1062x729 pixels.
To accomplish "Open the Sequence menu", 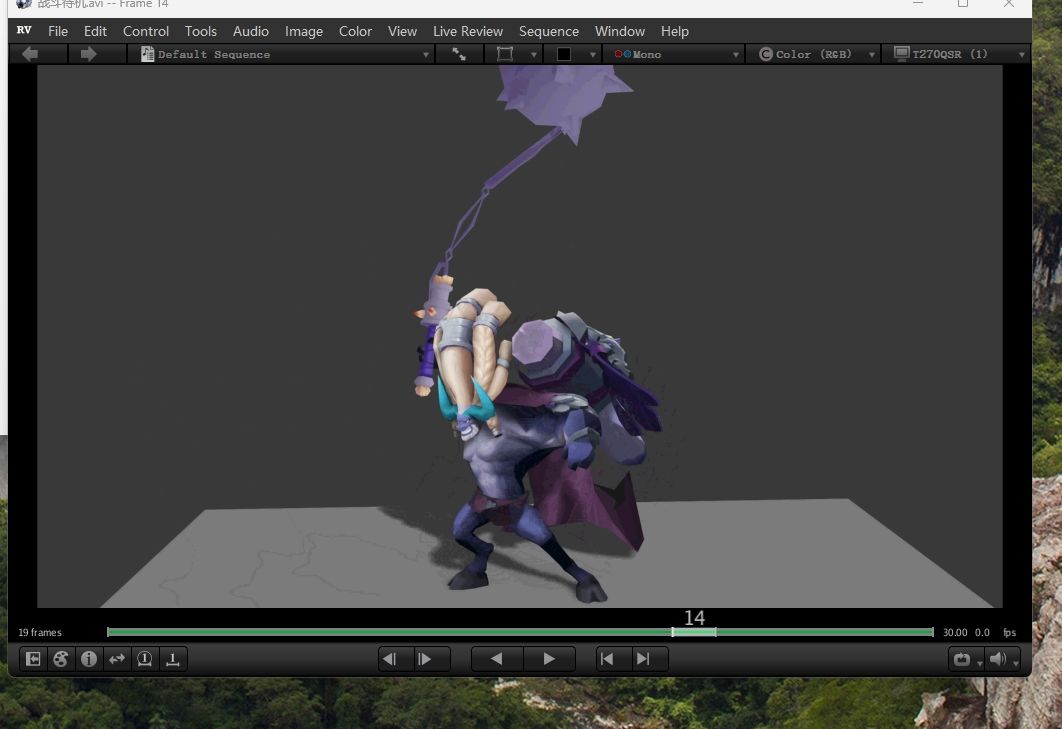I will [x=549, y=31].
